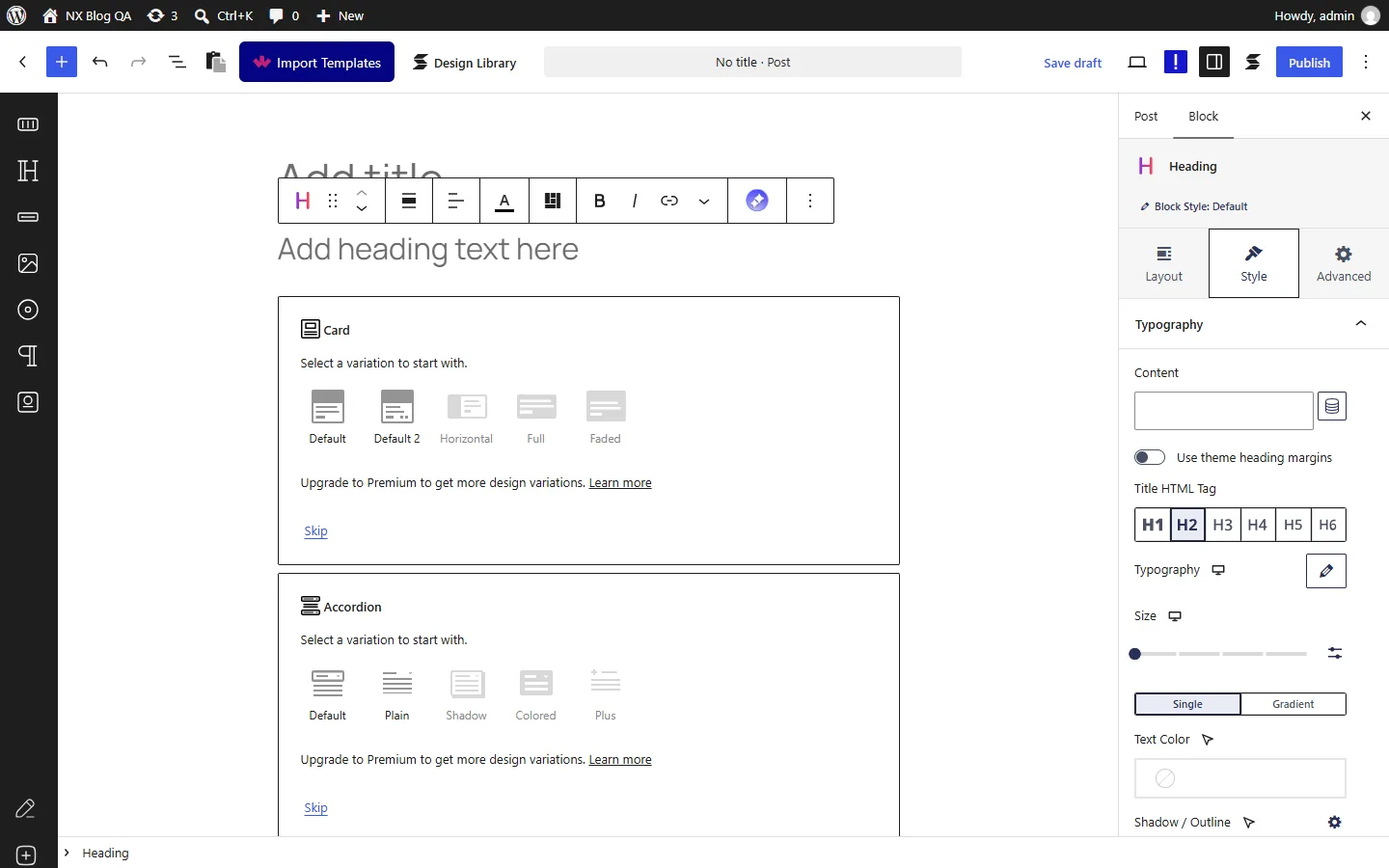This screenshot has width=1389, height=868.
Task: Click the WordPress logo in admin bar
Action: pyautogui.click(x=16, y=15)
